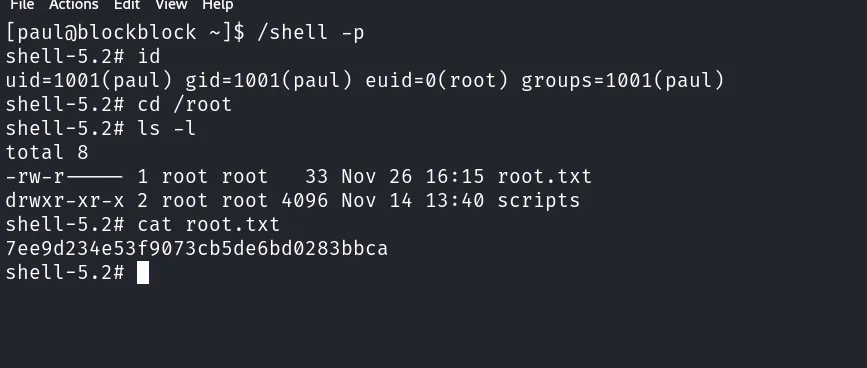The height and width of the screenshot is (368, 867).
Task: Open the View menu
Action: pyautogui.click(x=171, y=5)
